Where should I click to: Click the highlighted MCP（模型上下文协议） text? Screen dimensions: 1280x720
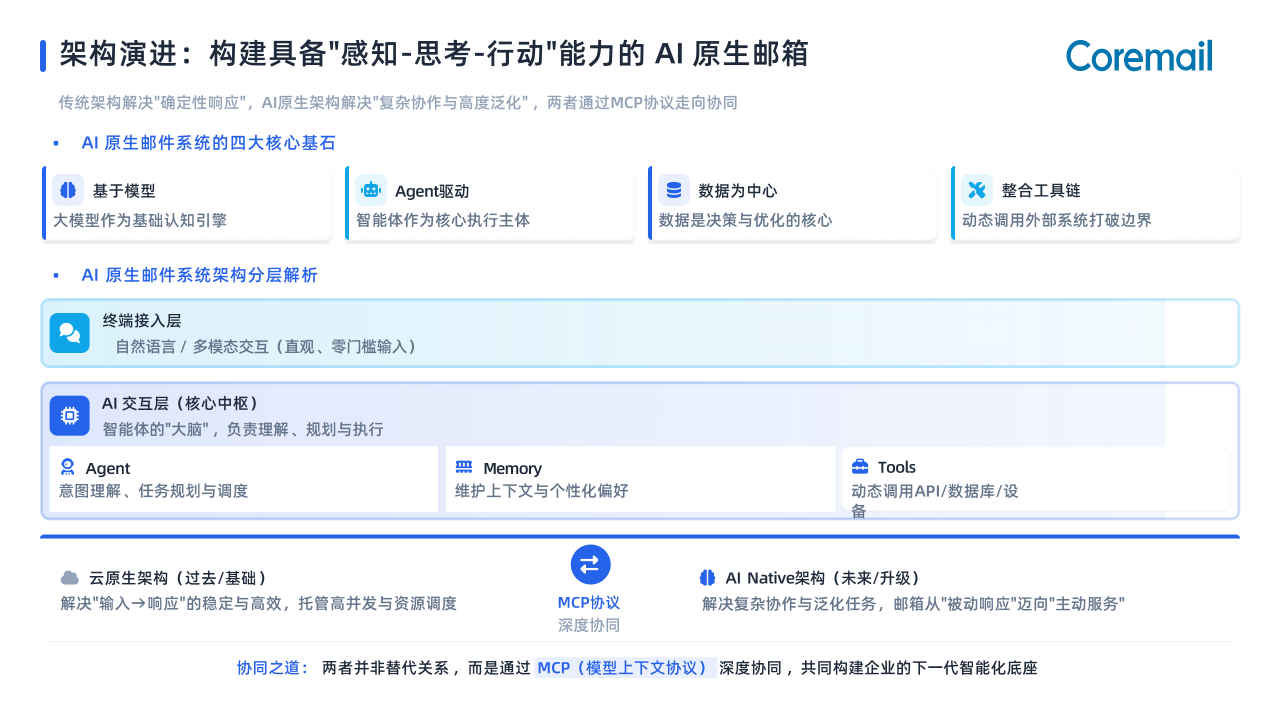[626, 668]
